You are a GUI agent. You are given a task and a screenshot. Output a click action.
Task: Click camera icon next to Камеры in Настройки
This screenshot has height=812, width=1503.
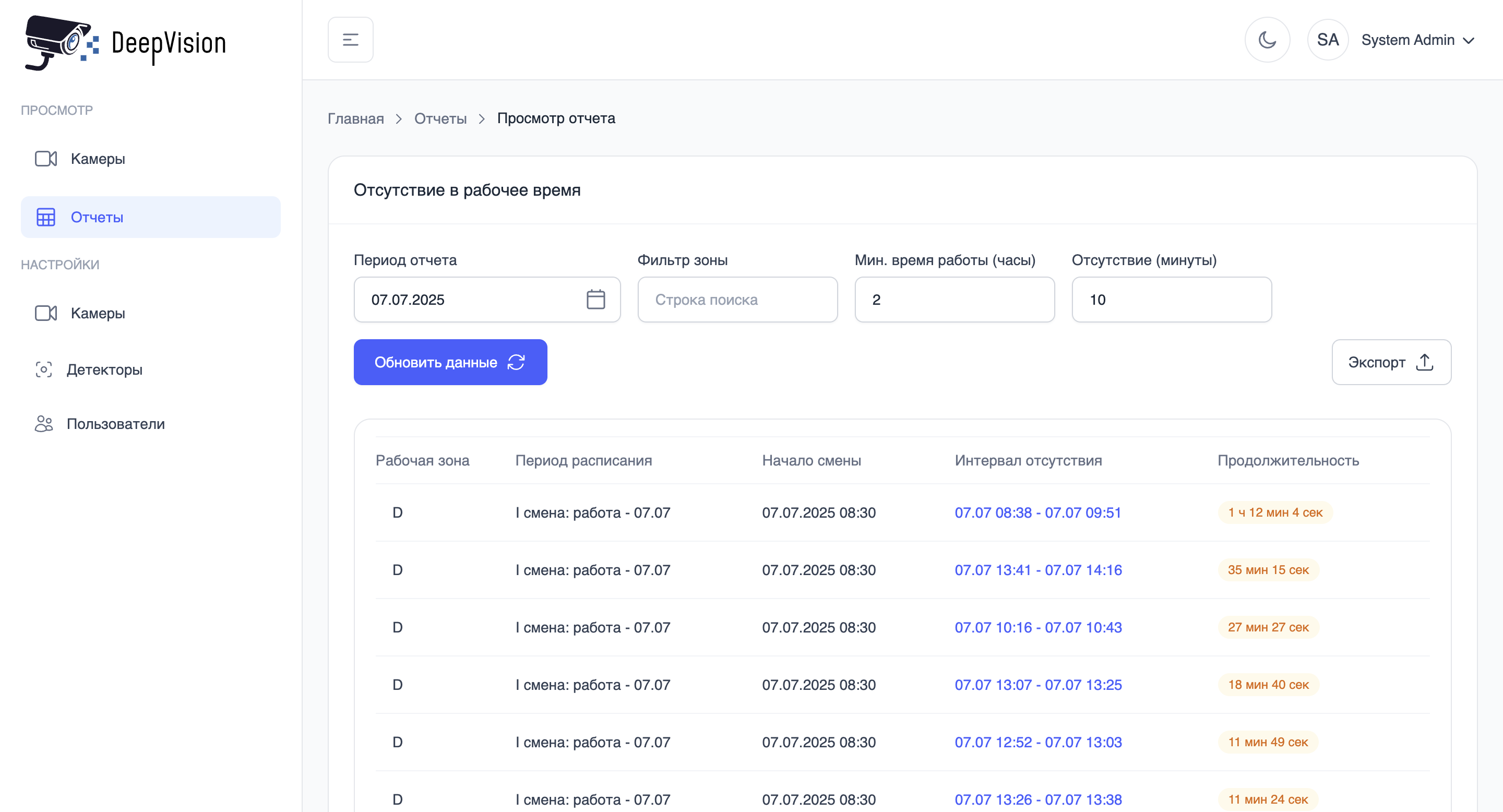[x=45, y=313]
